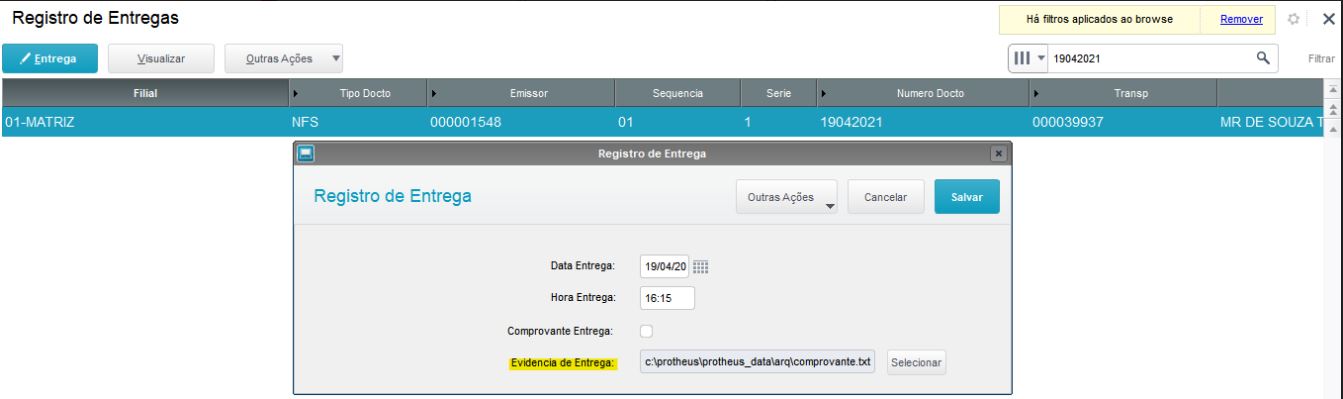
Task: Click the Selecionar button
Action: tap(916, 362)
